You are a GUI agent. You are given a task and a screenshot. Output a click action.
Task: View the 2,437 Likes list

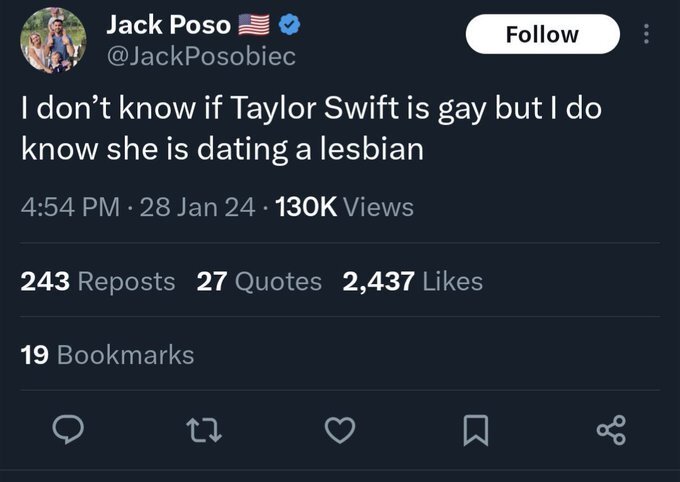[412, 282]
